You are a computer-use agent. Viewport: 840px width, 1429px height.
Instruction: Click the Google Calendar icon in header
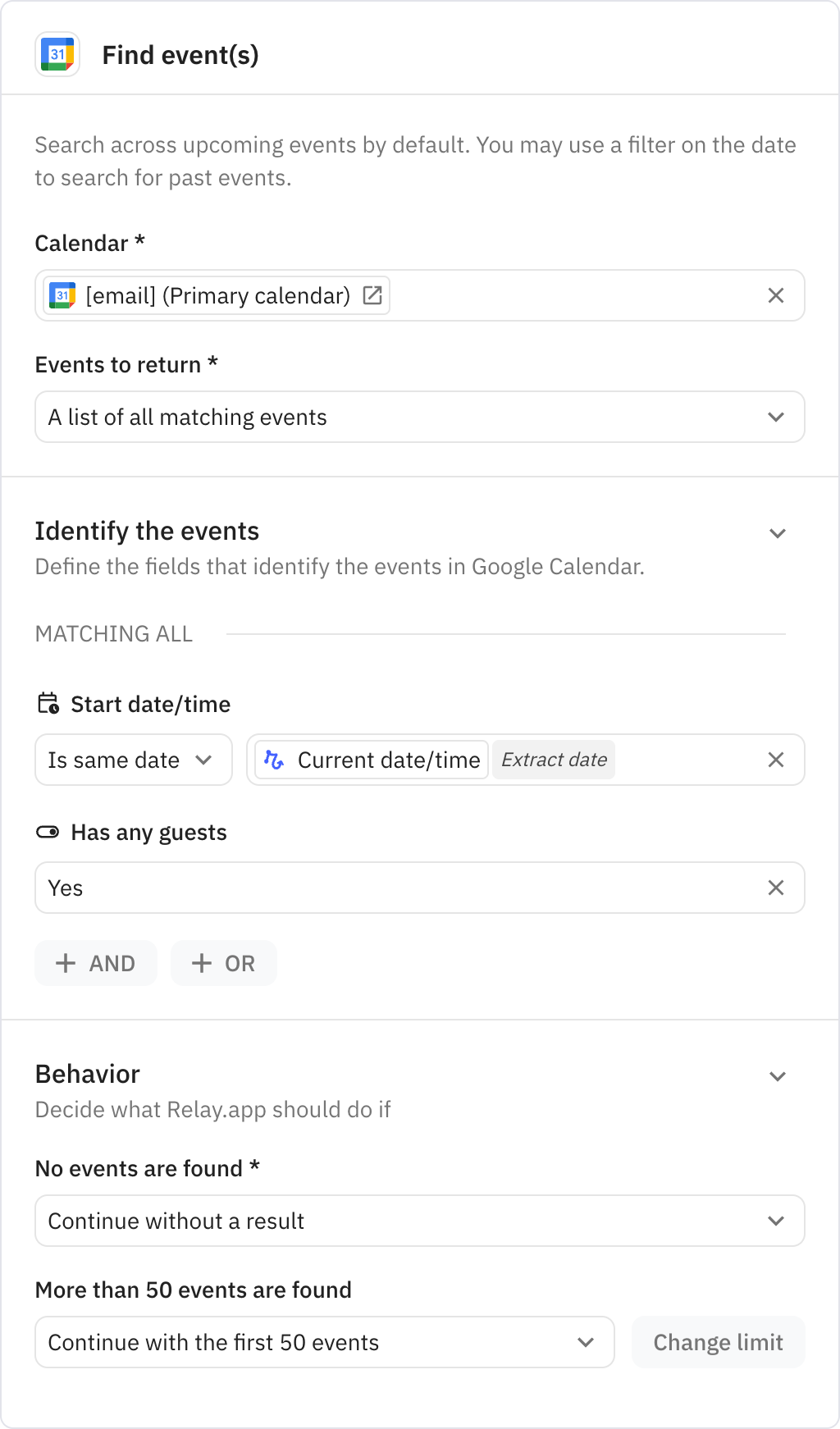[57, 55]
